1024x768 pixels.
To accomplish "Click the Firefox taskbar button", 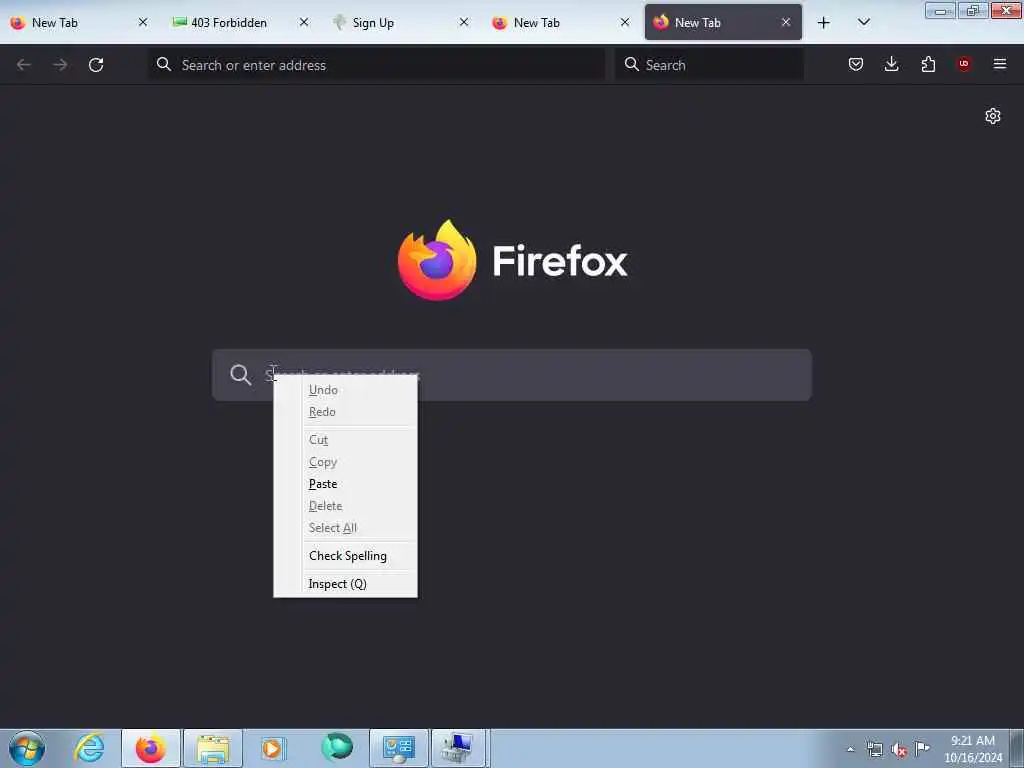I will pyautogui.click(x=151, y=748).
